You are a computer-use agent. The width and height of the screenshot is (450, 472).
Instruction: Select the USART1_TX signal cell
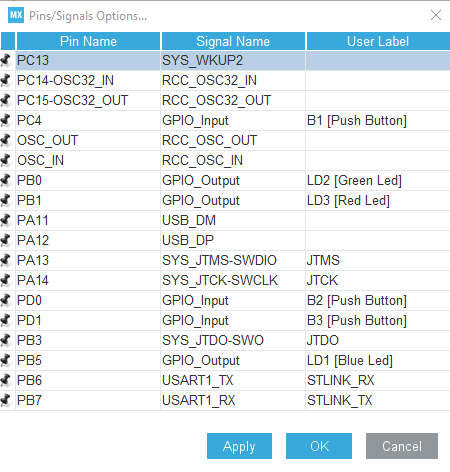tap(233, 380)
